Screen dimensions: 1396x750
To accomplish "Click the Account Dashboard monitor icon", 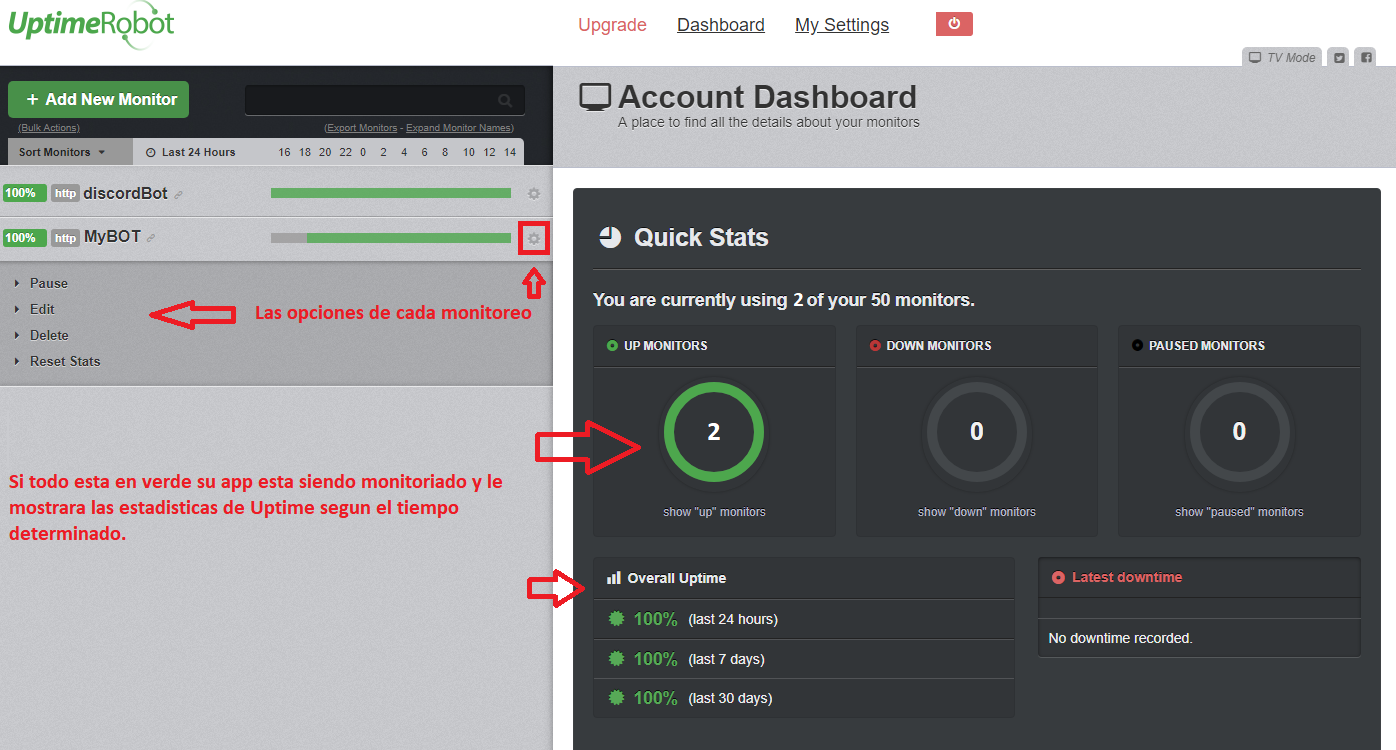I will pos(595,98).
